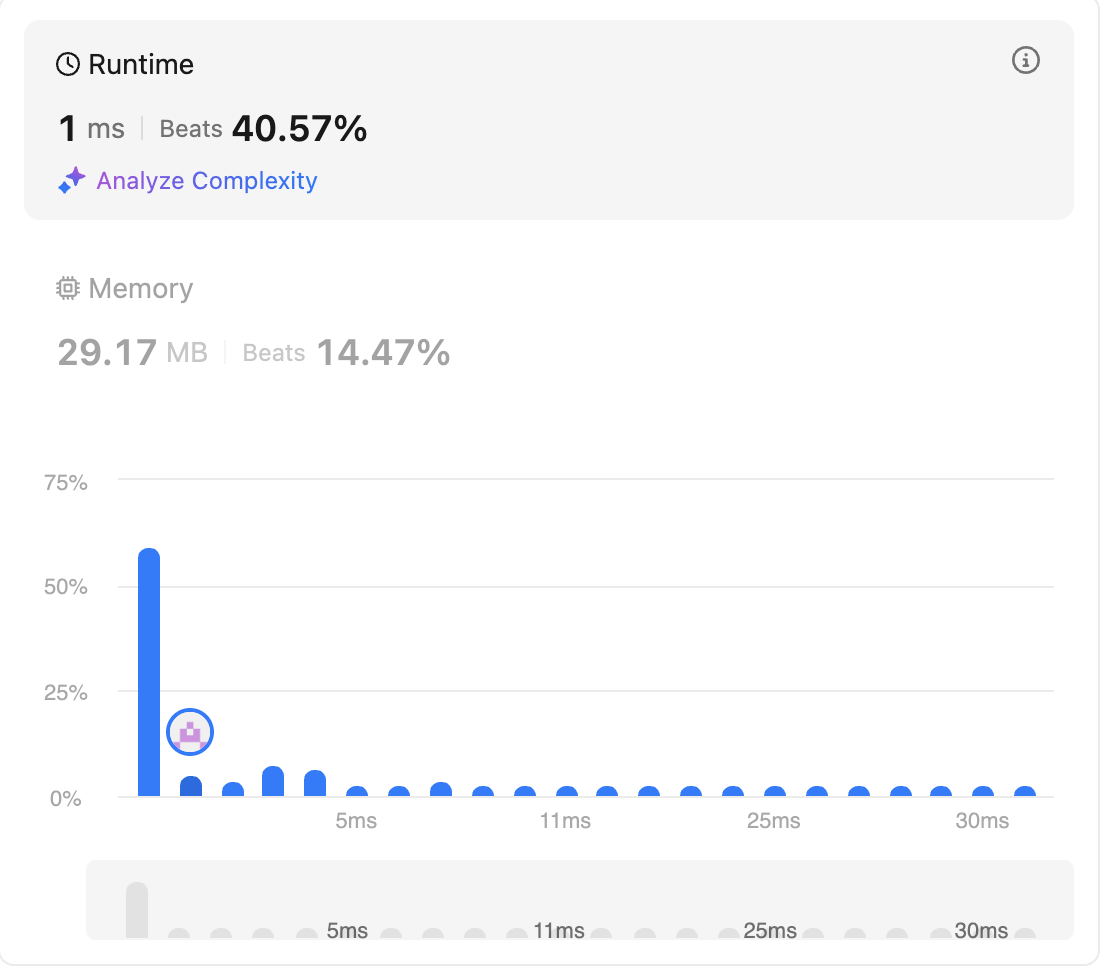The image size is (1114, 968).
Task: Click the Beats 14.47% memory stat
Action: 347,353
